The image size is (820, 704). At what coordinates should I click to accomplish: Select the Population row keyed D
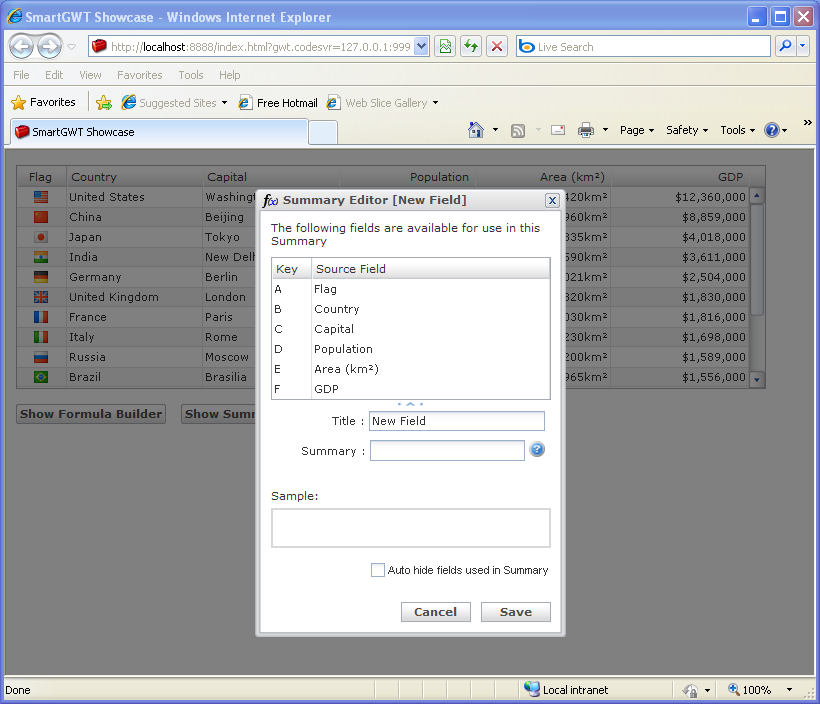[411, 349]
